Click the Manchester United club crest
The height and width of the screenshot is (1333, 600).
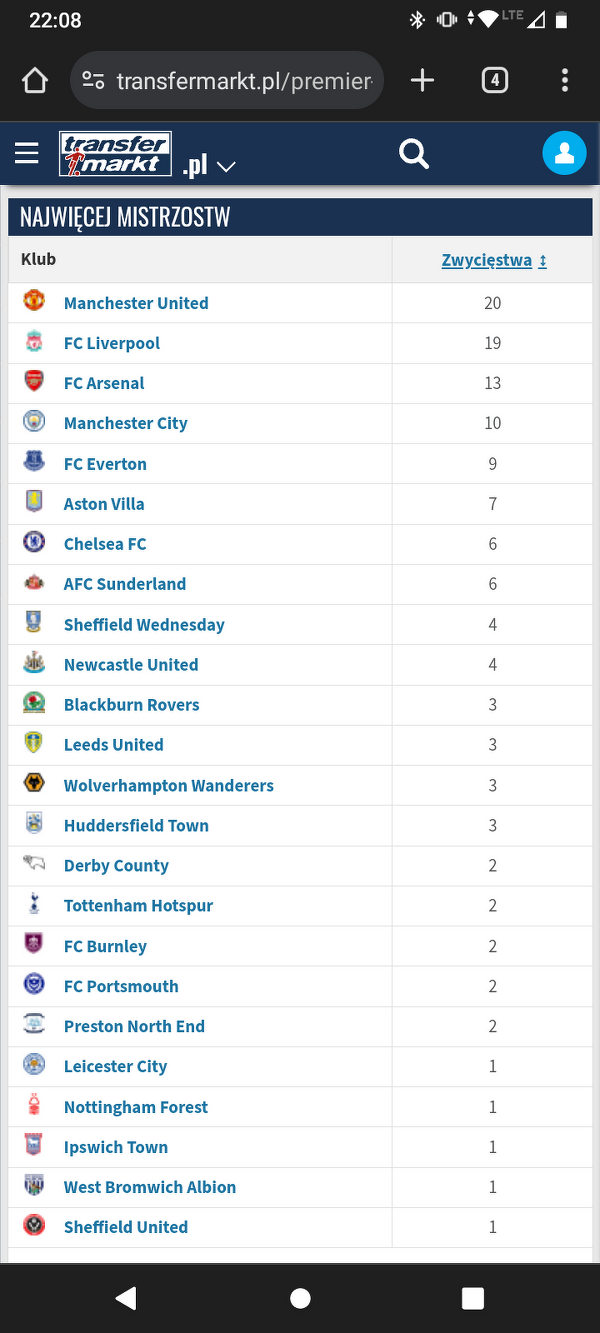[34, 301]
